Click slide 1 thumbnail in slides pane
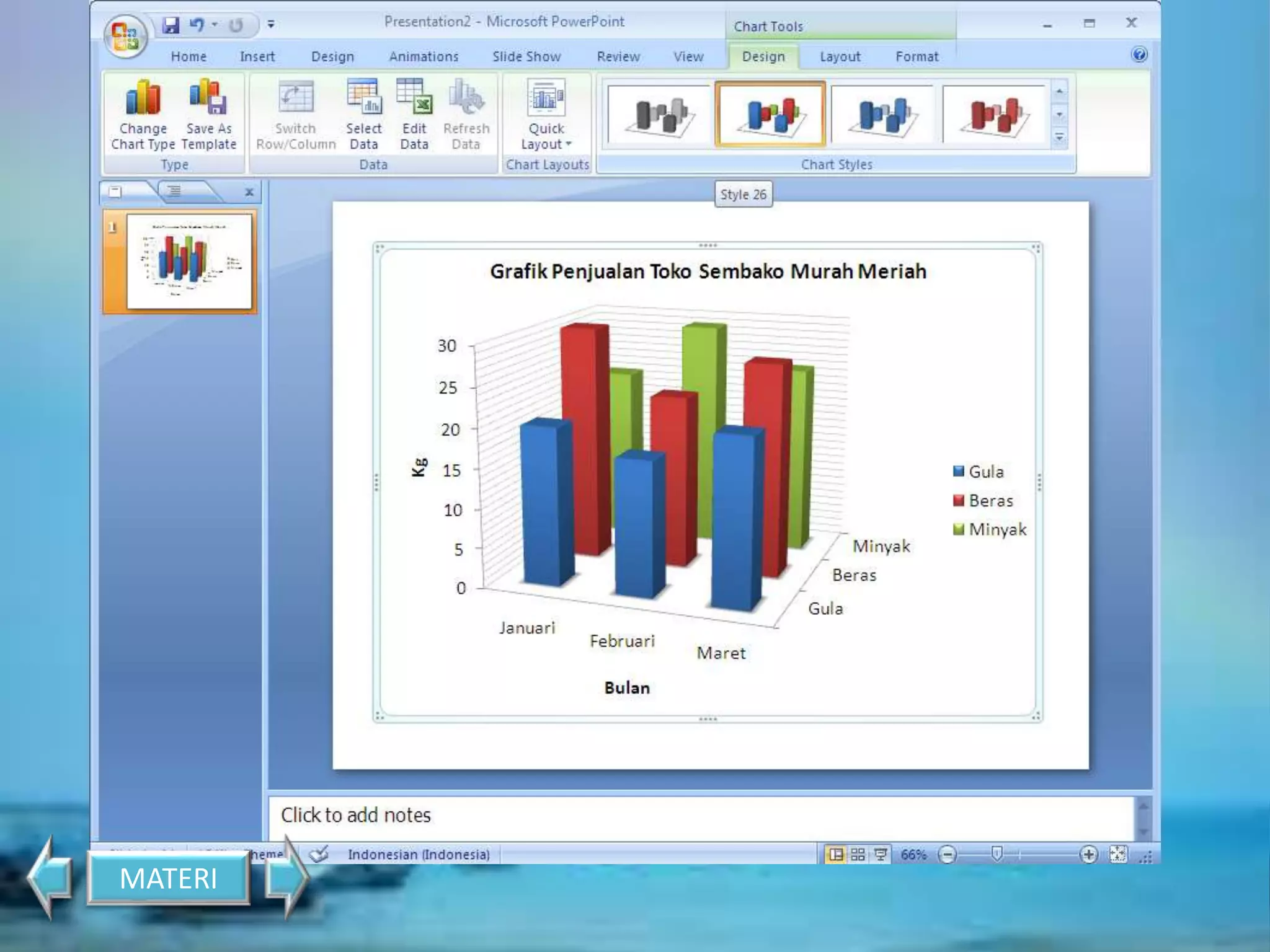The height and width of the screenshot is (952, 1270). 189,261
